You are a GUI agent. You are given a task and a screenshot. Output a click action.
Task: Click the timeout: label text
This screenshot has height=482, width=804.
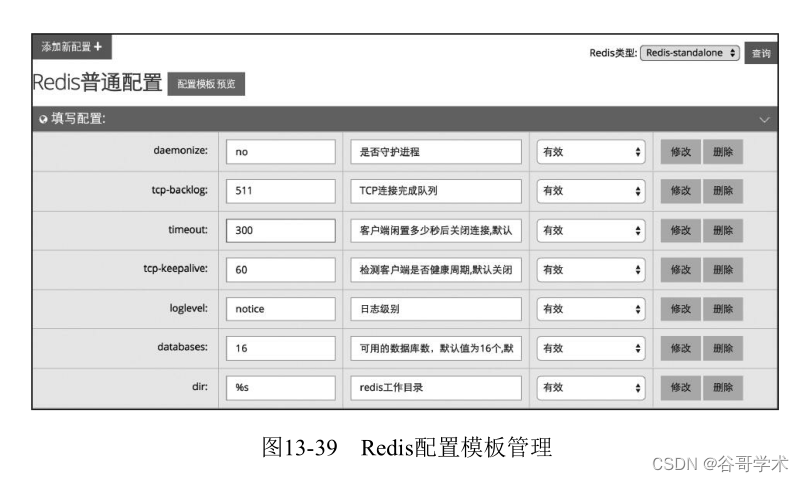coord(188,229)
